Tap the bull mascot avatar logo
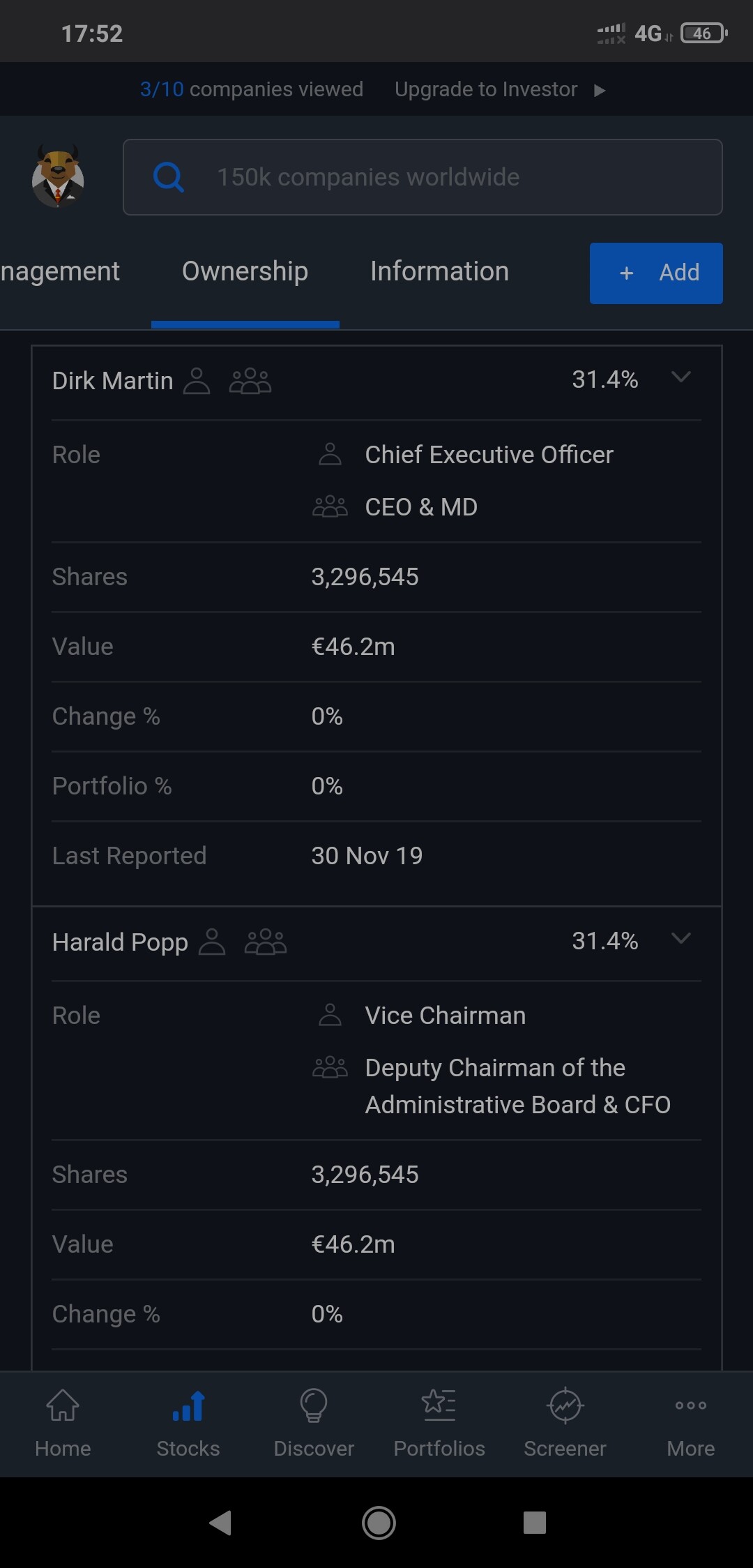 click(58, 177)
